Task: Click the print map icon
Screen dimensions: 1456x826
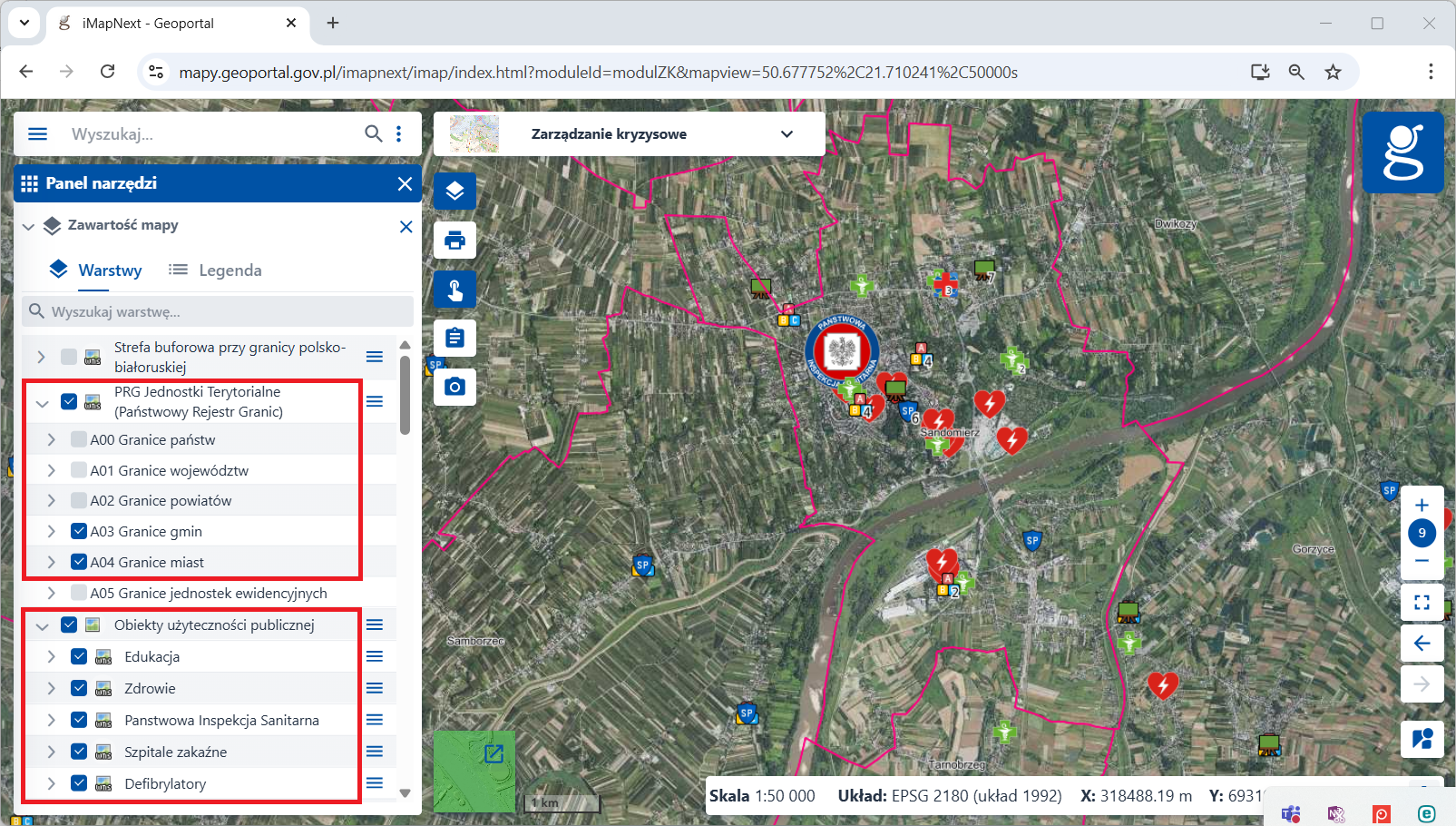Action: click(454, 241)
